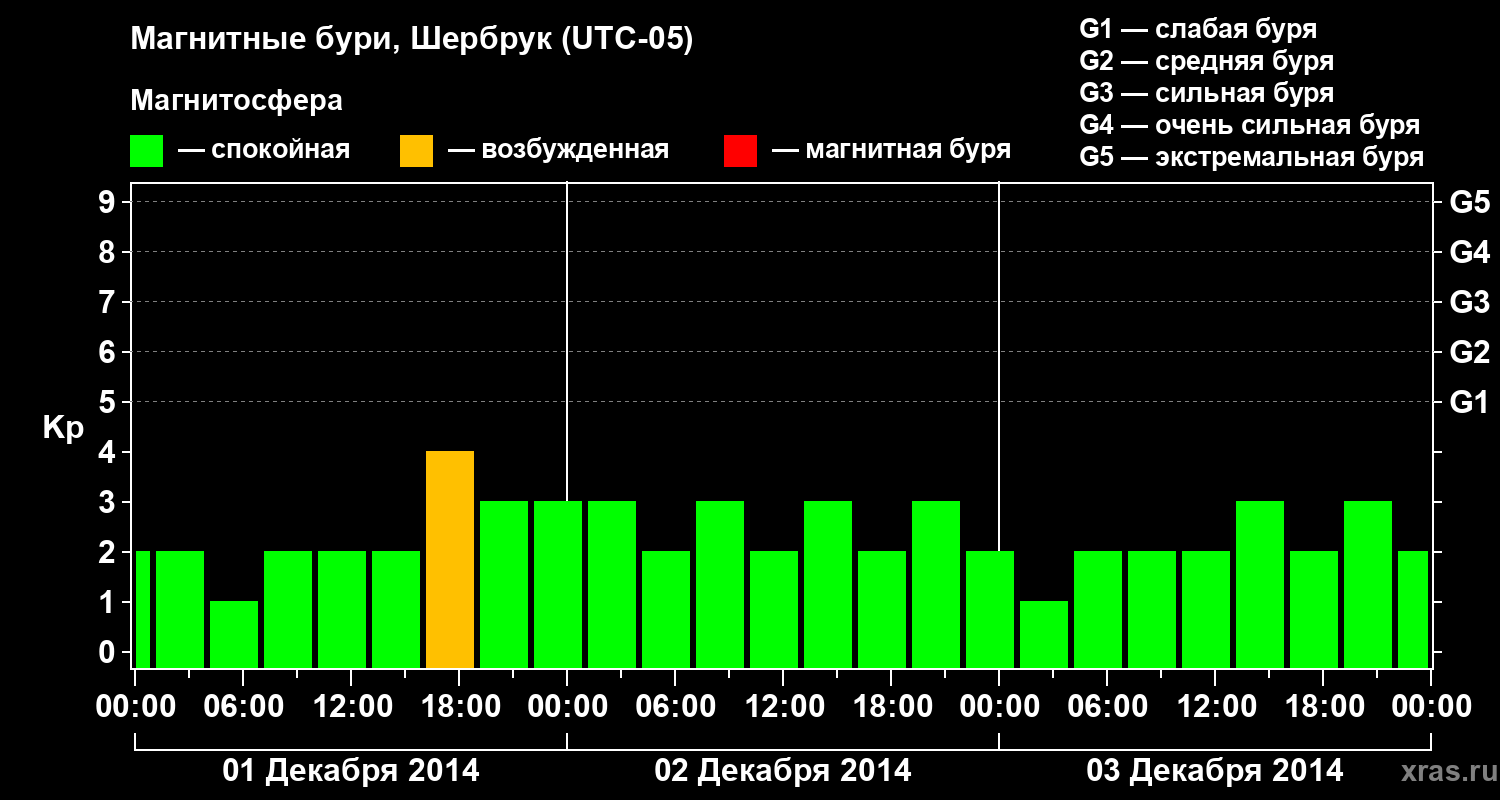Select the Kp 1 bar on 03 December
Viewport: 1500px width, 800px height.
pyautogui.click(x=1044, y=635)
